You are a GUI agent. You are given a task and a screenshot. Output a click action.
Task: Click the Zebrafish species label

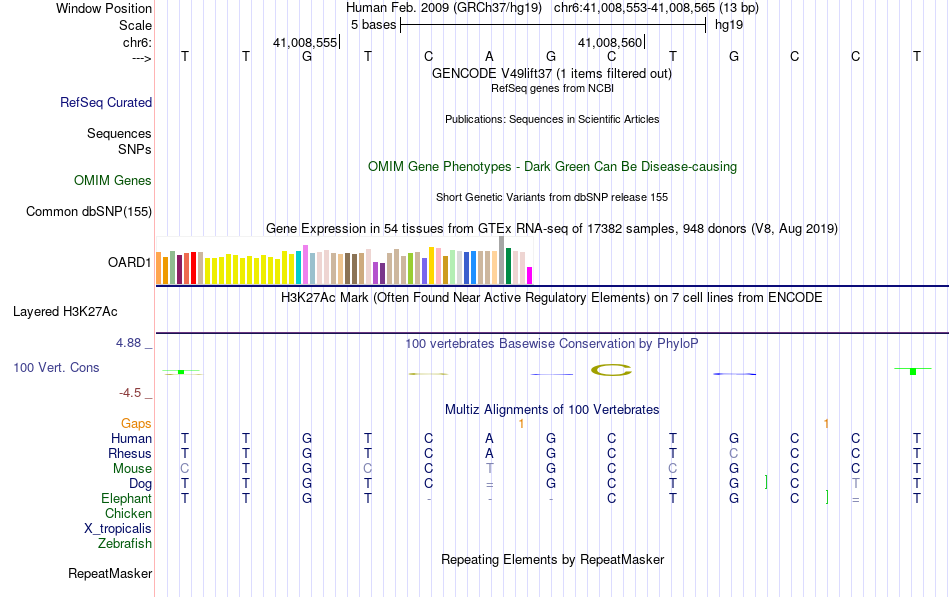click(125, 544)
